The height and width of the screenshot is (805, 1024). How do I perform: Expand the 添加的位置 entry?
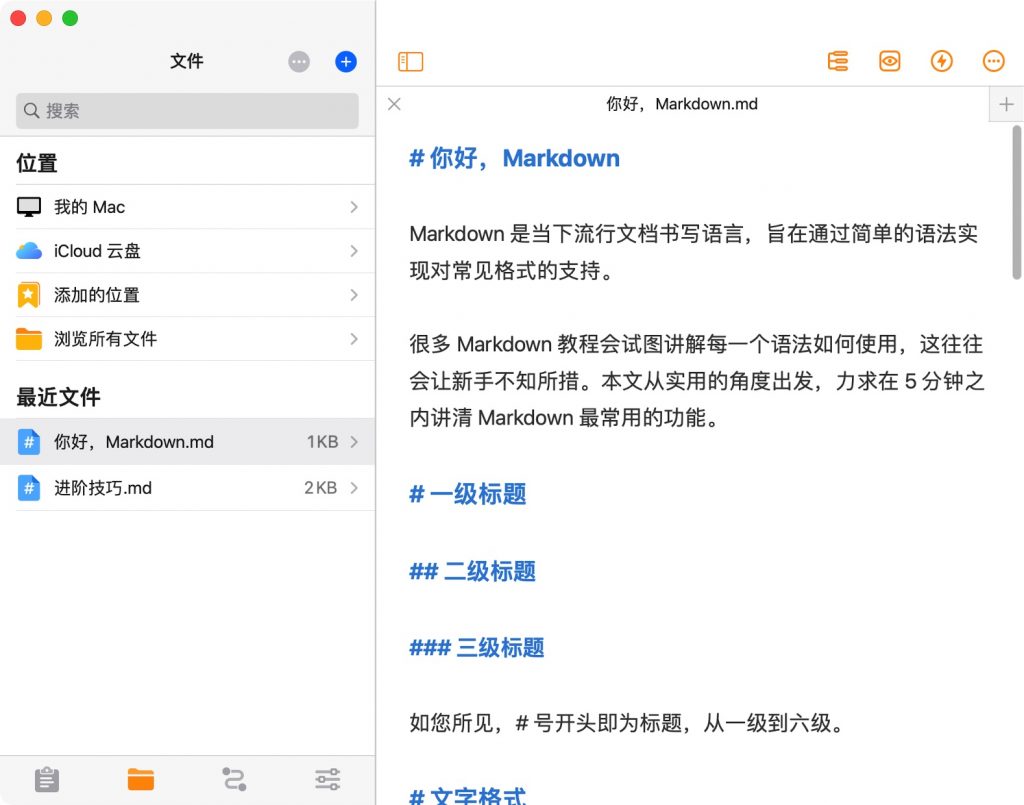click(x=187, y=295)
